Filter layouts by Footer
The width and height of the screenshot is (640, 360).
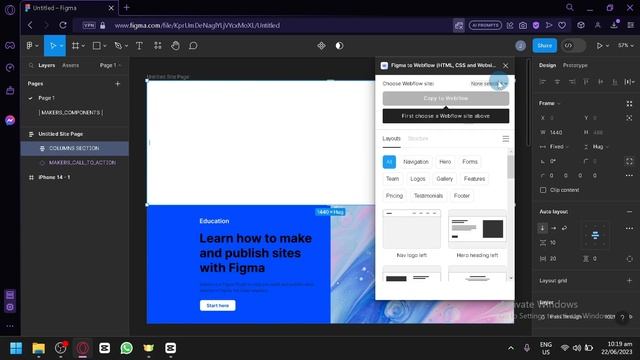pyautogui.click(x=462, y=196)
